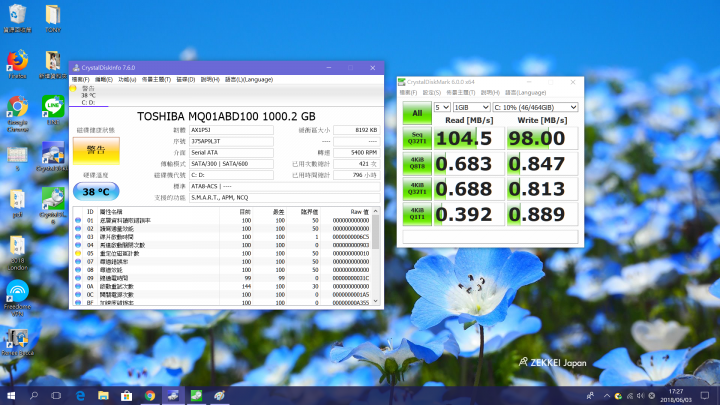Launch Microsoft Edge from the taskbar

pyautogui.click(x=80, y=395)
